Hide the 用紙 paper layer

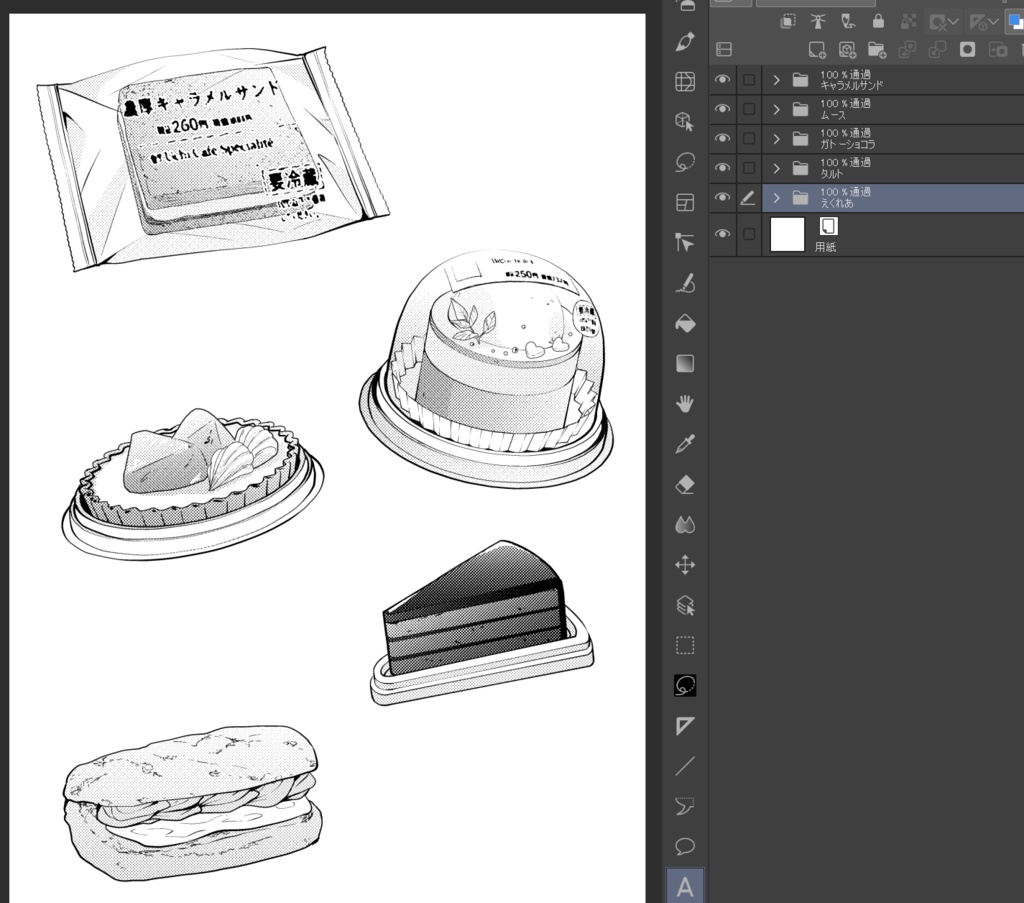point(722,234)
